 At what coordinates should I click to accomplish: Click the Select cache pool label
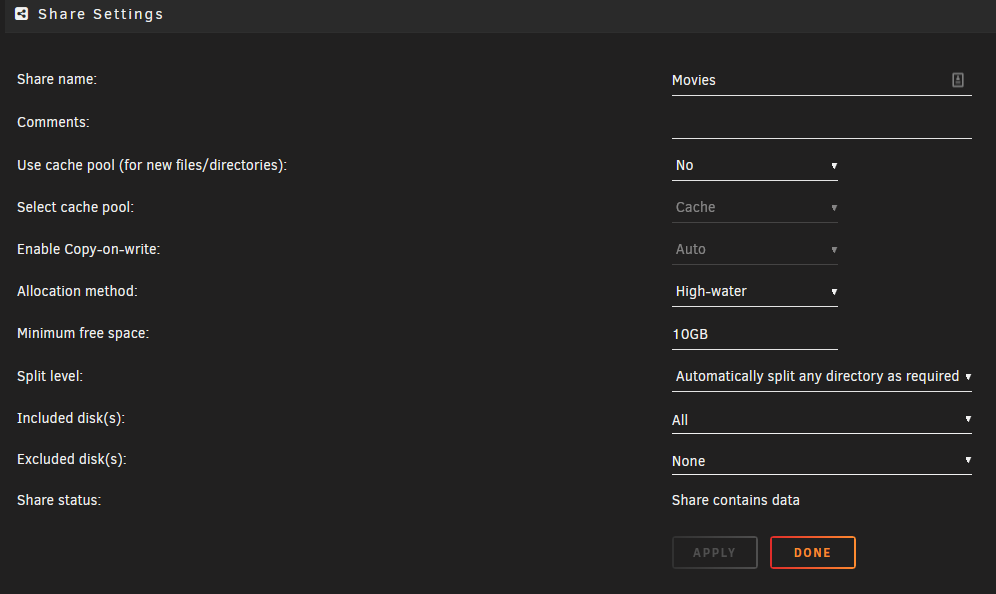pos(75,207)
